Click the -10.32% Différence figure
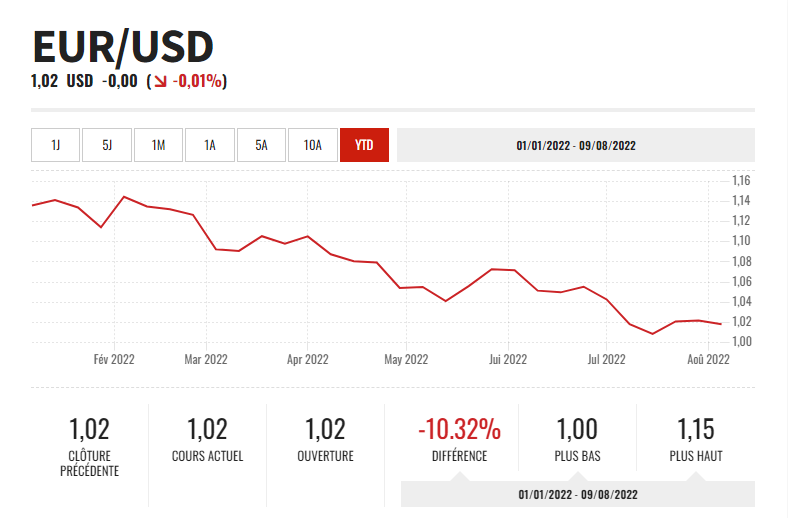Image resolution: width=788 pixels, height=518 pixels. point(459,430)
